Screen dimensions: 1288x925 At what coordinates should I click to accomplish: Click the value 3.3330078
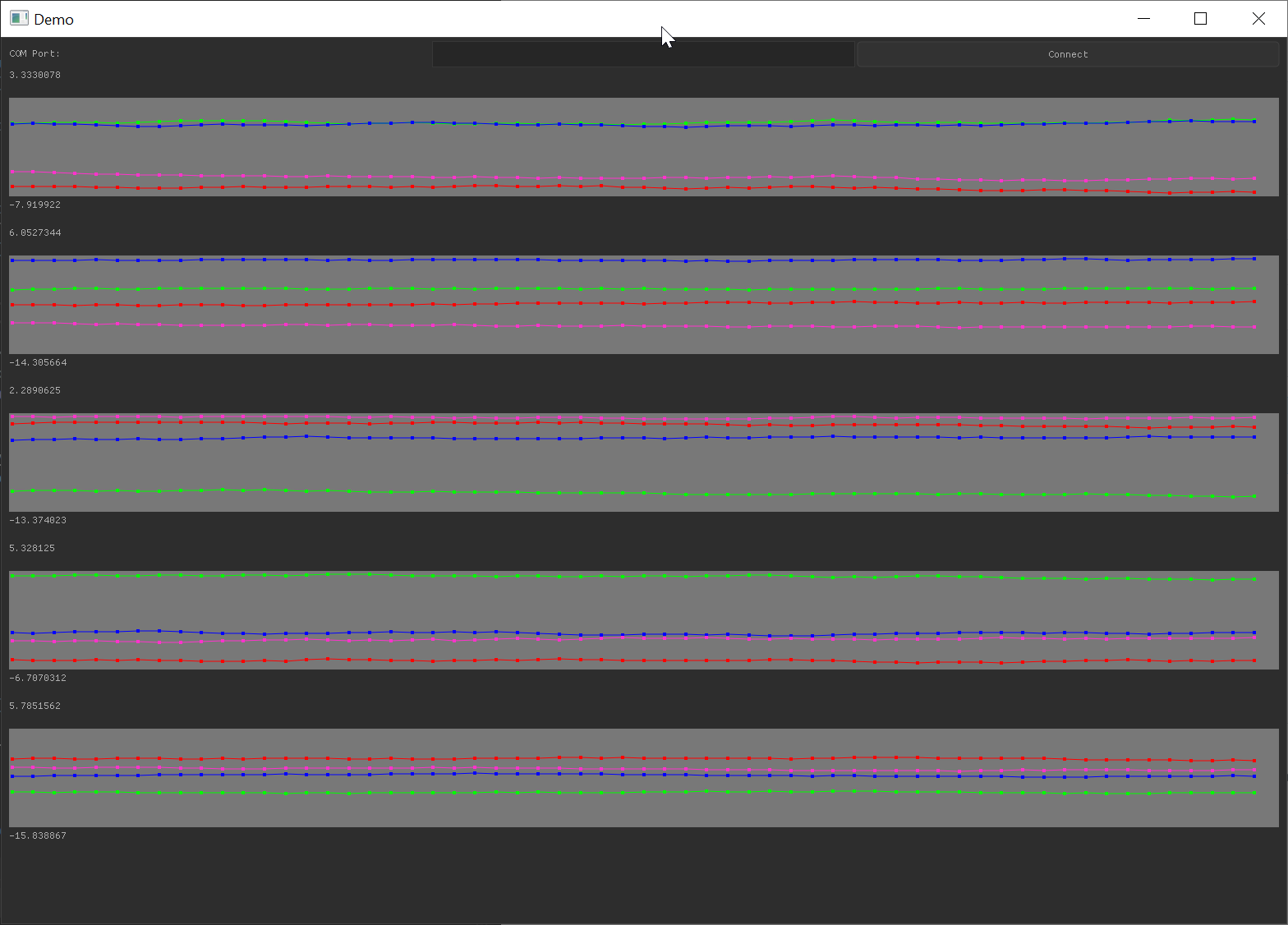point(34,75)
